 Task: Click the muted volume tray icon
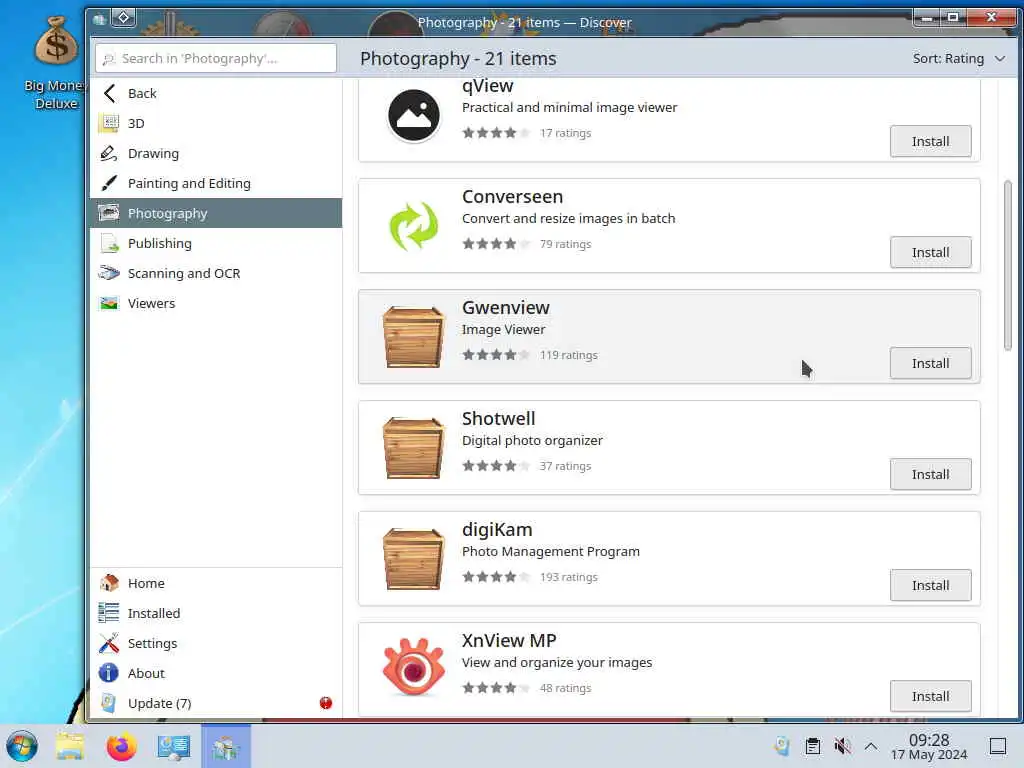point(842,746)
